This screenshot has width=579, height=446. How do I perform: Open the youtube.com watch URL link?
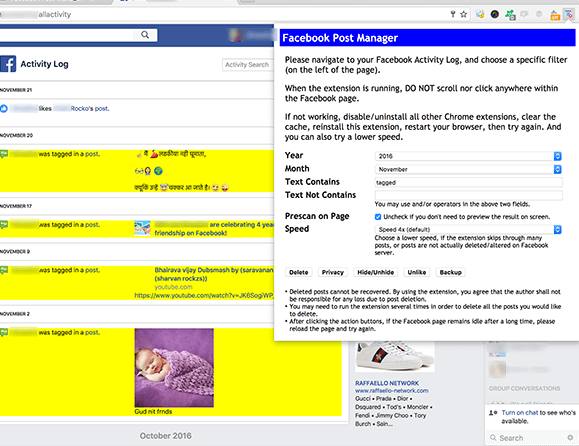[x=204, y=295]
